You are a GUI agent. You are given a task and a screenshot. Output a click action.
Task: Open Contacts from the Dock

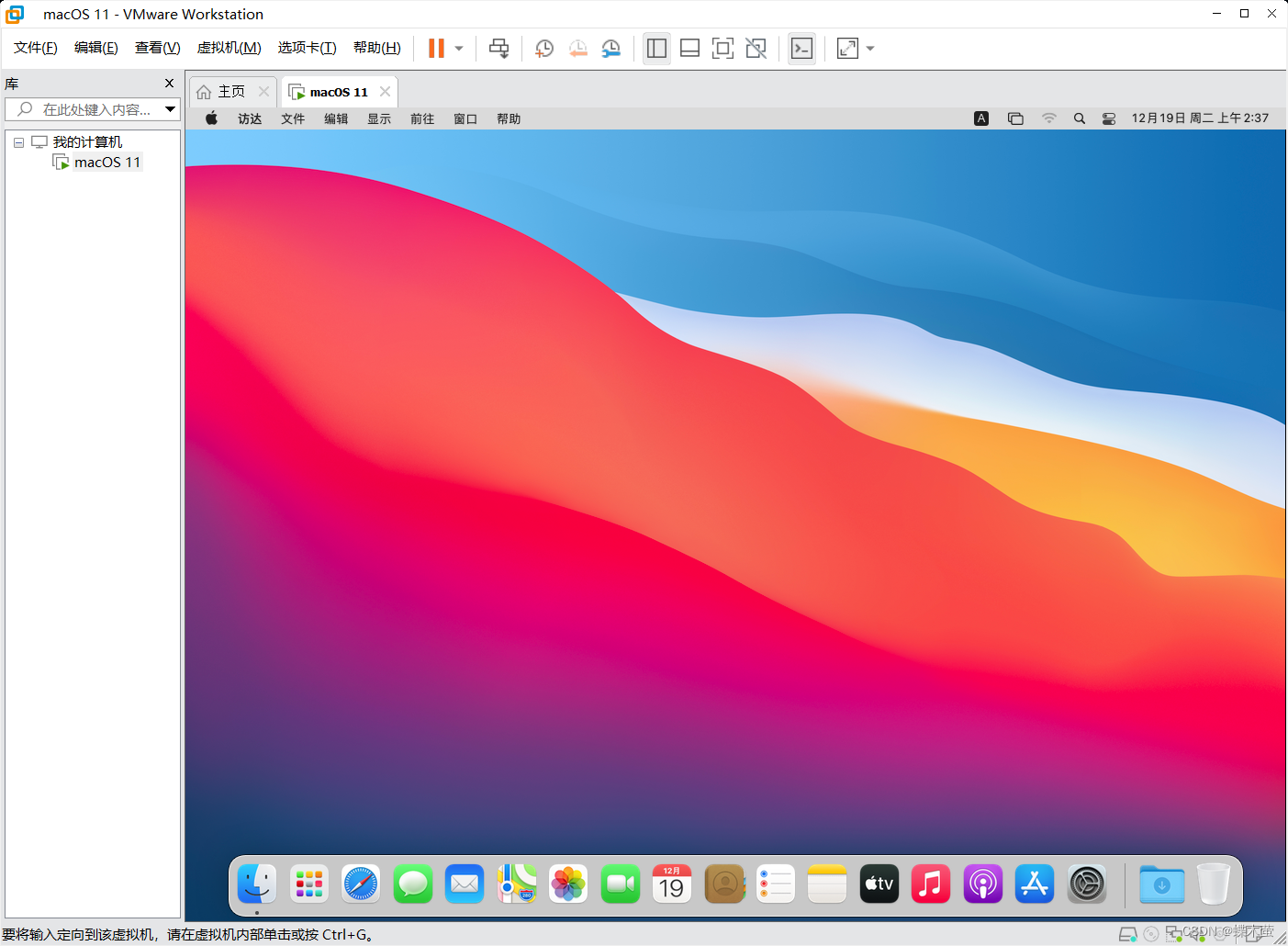point(724,884)
